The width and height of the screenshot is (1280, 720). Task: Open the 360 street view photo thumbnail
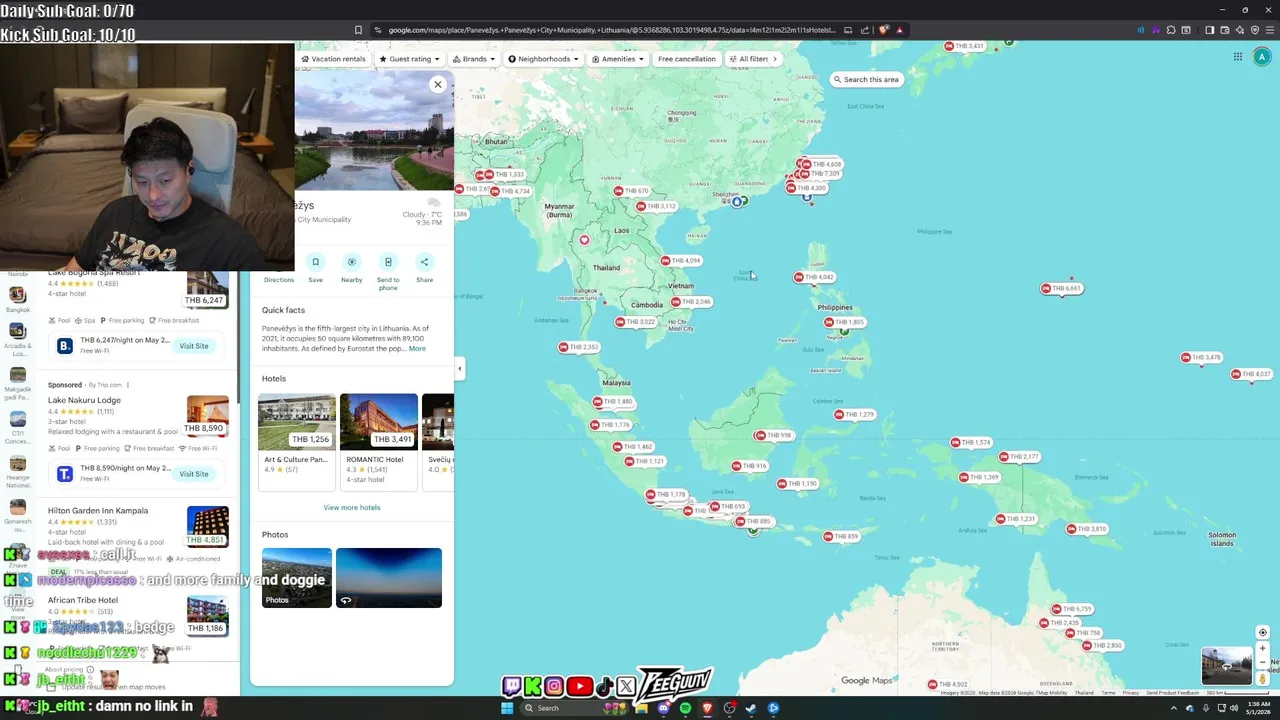coord(389,577)
